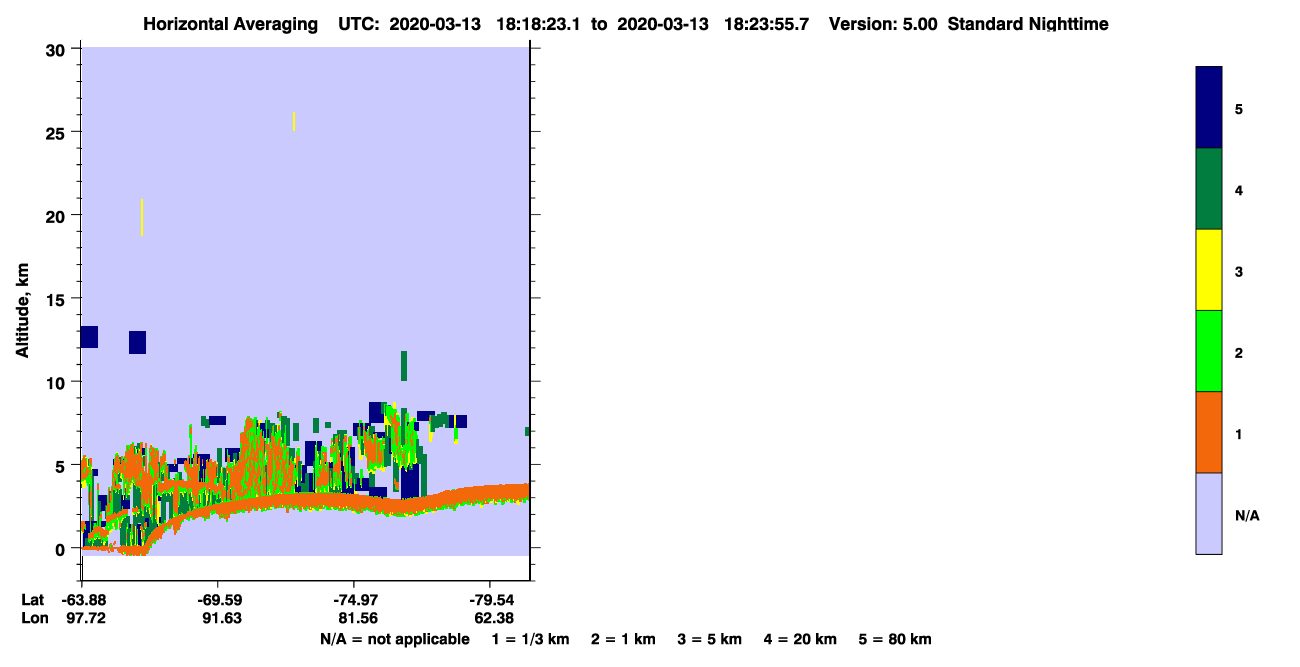Click the legend text '1 = 1/3 km'
Image resolution: width=1300 pixels, height=667 pixels.
coord(530,639)
